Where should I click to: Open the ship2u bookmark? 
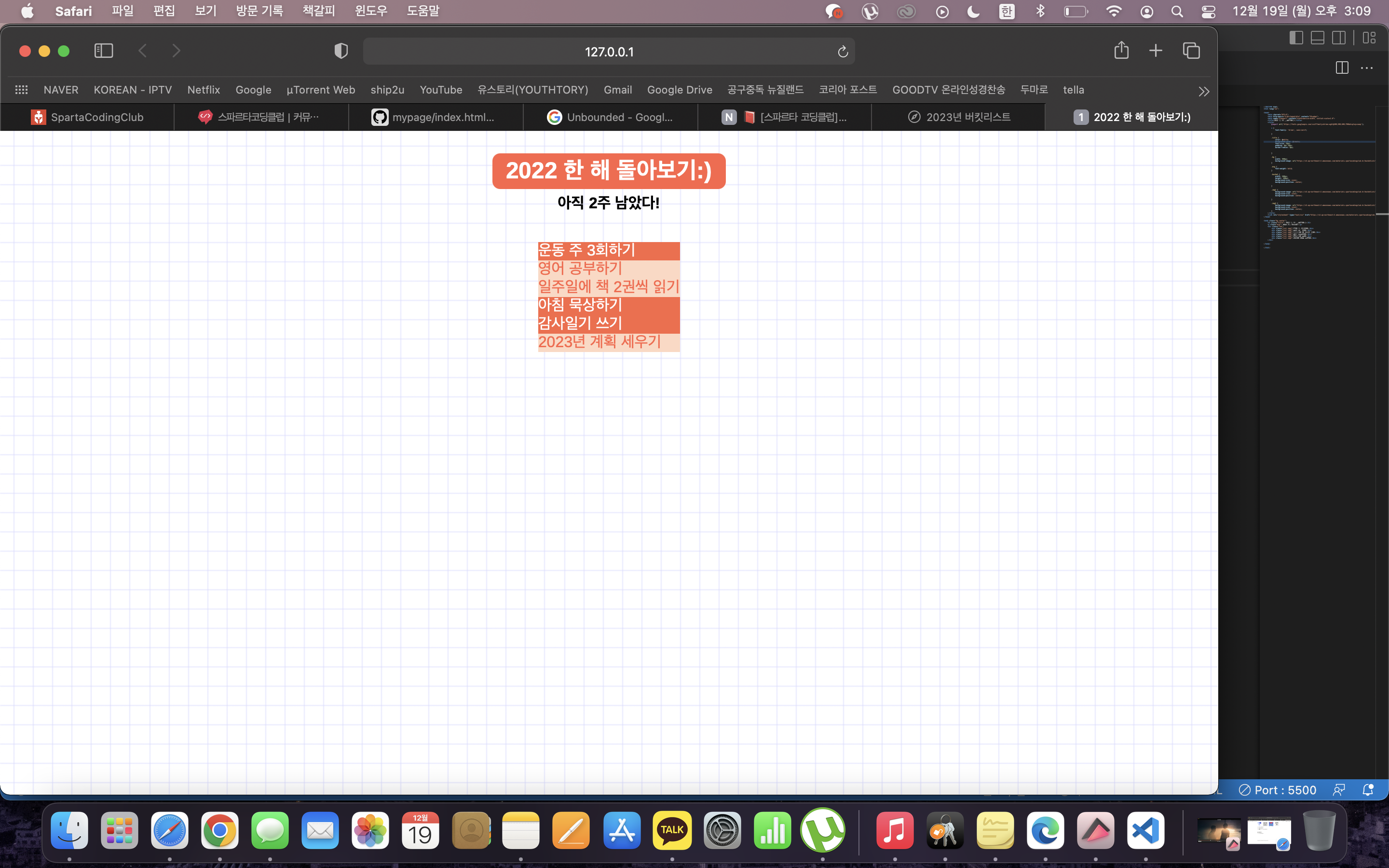(x=387, y=90)
